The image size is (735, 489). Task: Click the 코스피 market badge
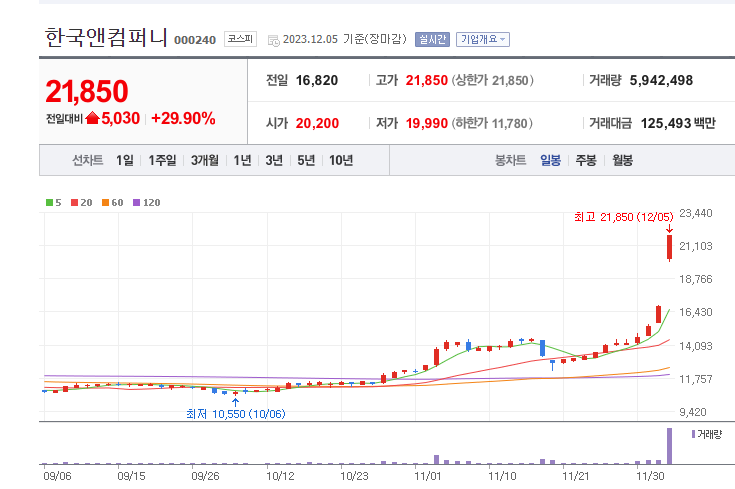click(x=240, y=38)
